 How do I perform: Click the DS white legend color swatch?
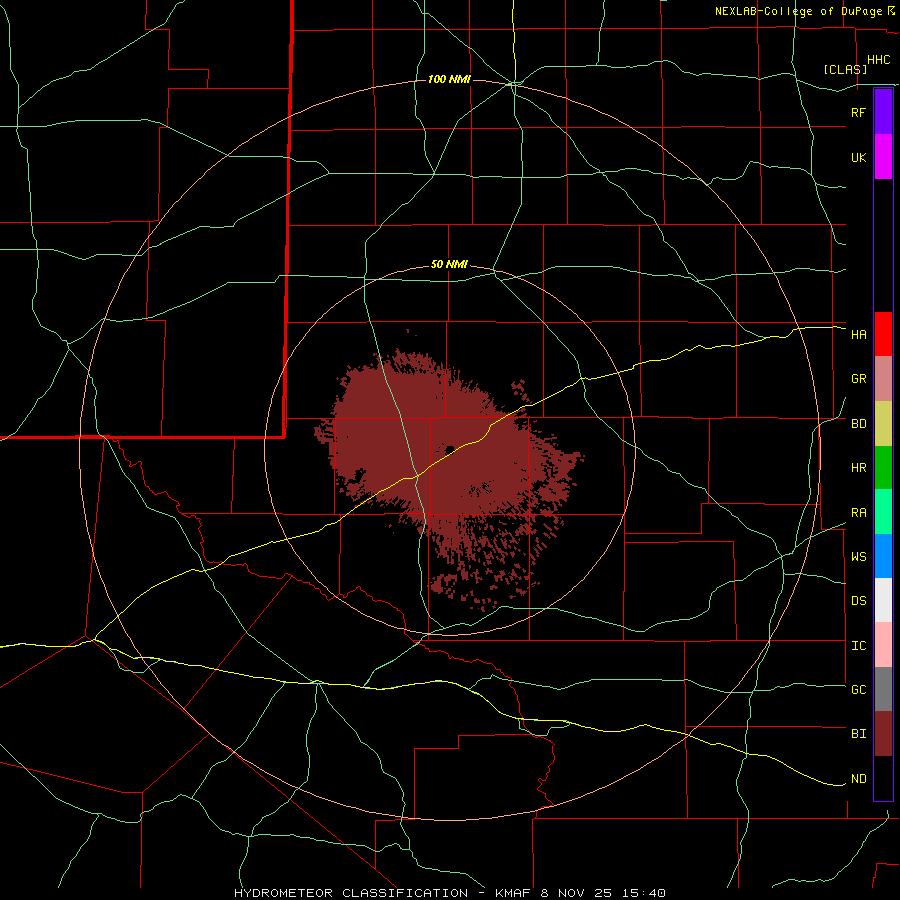point(883,600)
